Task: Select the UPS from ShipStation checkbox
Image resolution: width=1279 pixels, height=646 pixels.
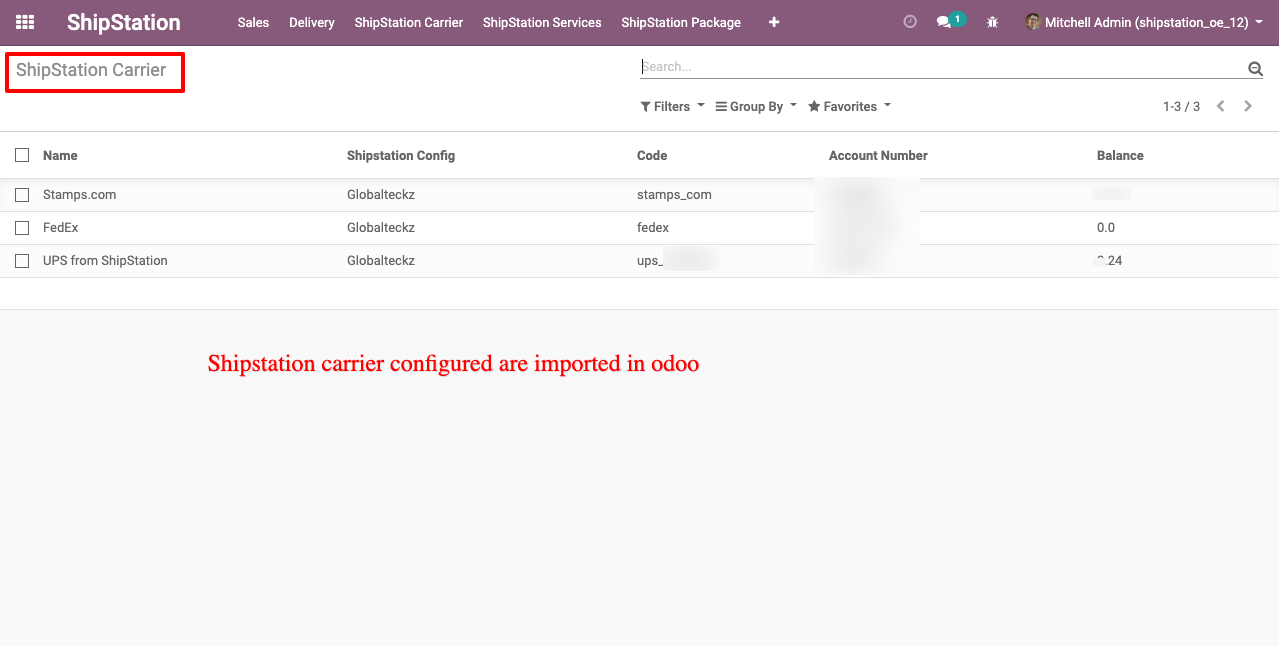Action: point(22,261)
